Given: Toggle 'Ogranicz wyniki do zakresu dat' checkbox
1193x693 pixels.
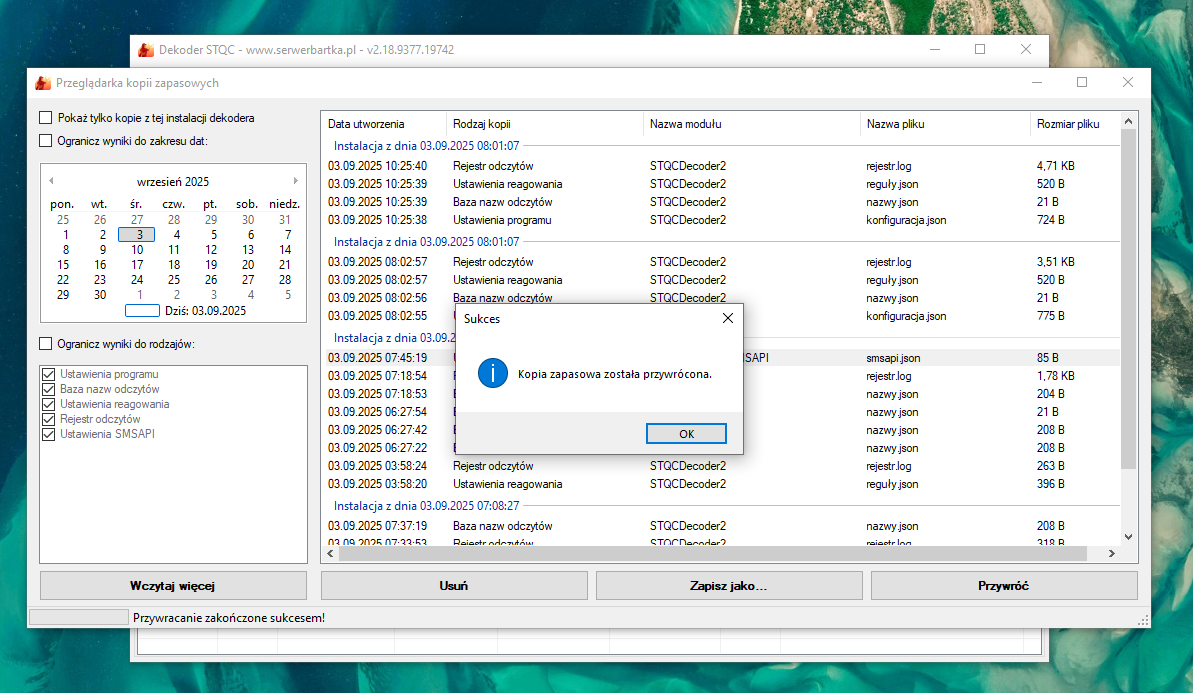Looking at the screenshot, I should (x=46, y=141).
